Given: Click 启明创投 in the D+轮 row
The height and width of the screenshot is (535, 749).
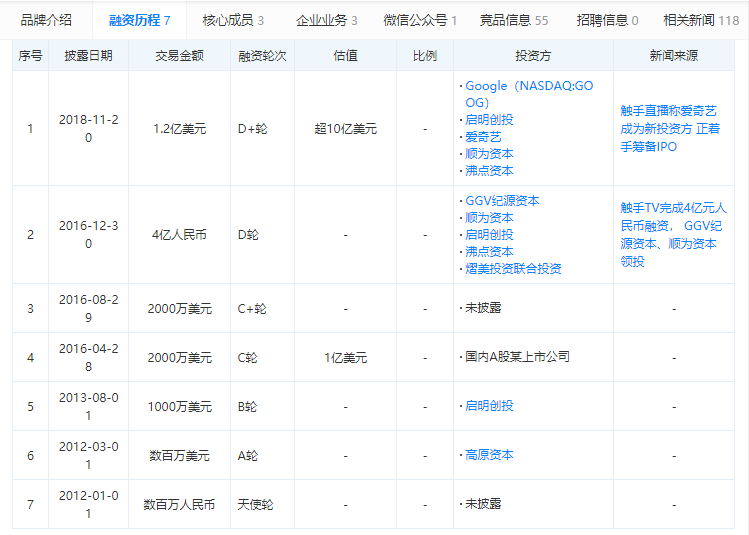Looking at the screenshot, I should [489, 119].
